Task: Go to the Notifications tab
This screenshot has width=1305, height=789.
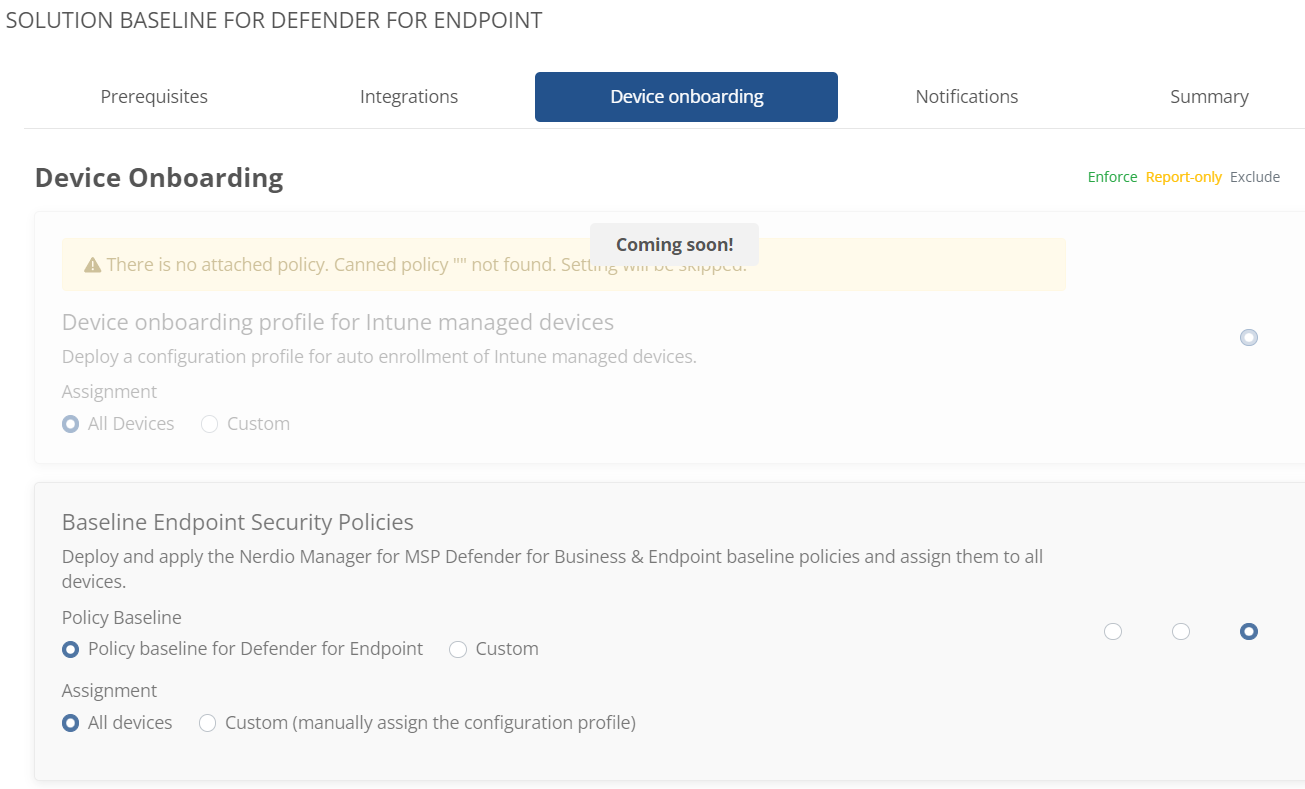Action: click(x=967, y=97)
